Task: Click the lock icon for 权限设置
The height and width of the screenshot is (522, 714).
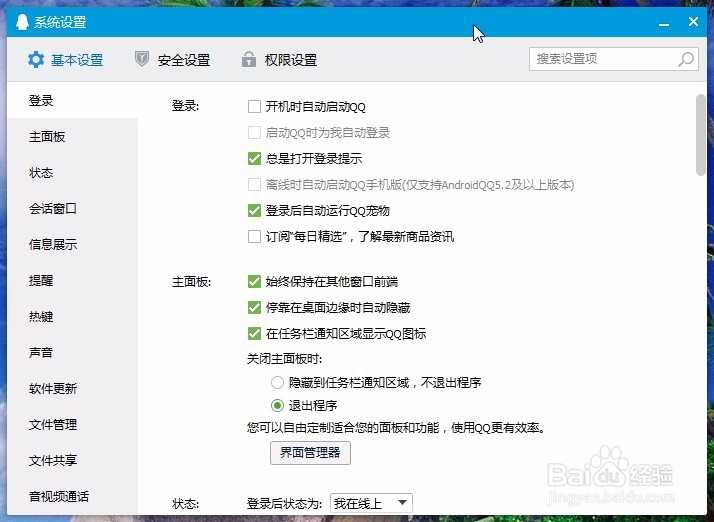Action: [249, 59]
